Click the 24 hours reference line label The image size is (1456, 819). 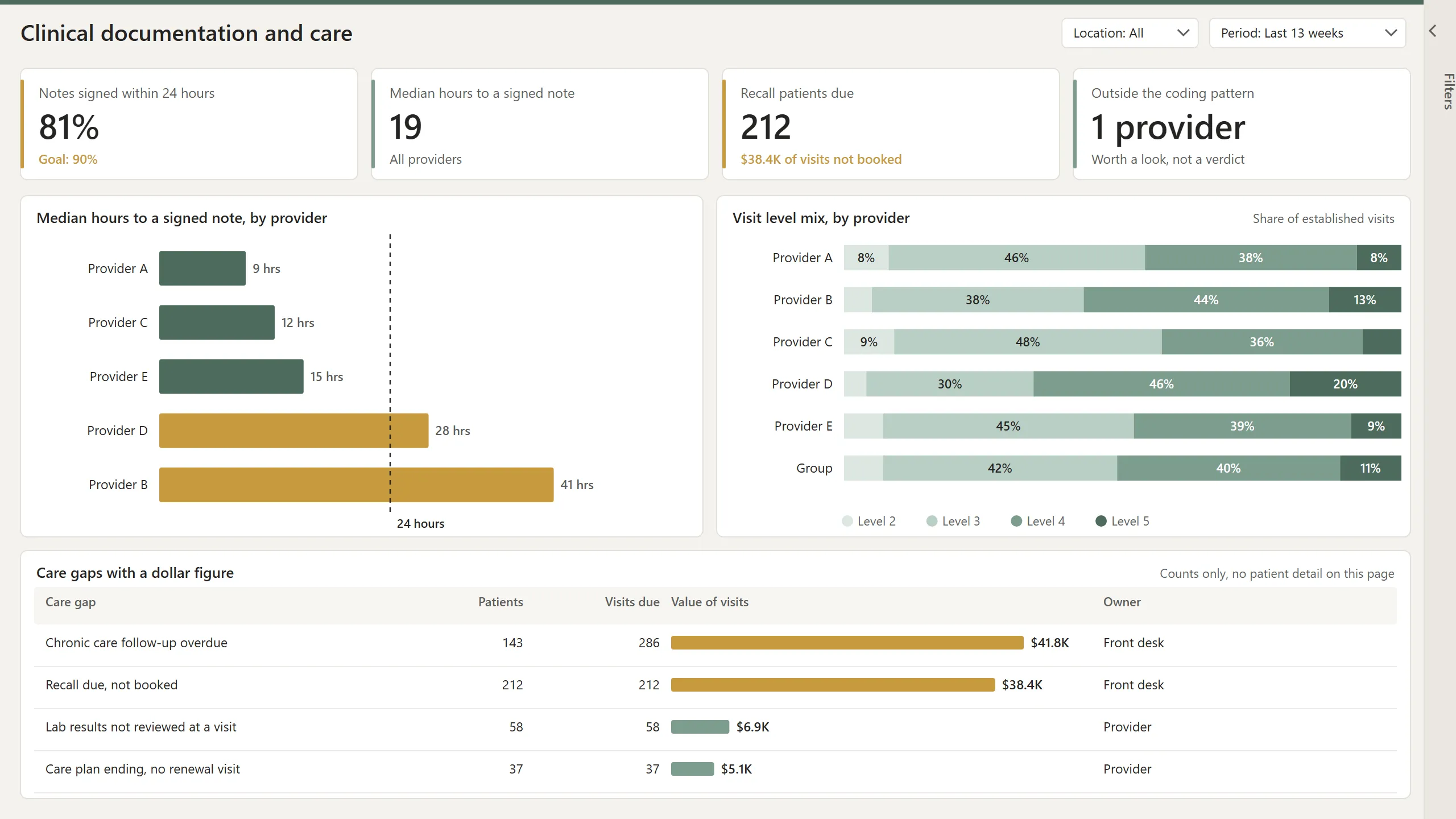tap(420, 523)
